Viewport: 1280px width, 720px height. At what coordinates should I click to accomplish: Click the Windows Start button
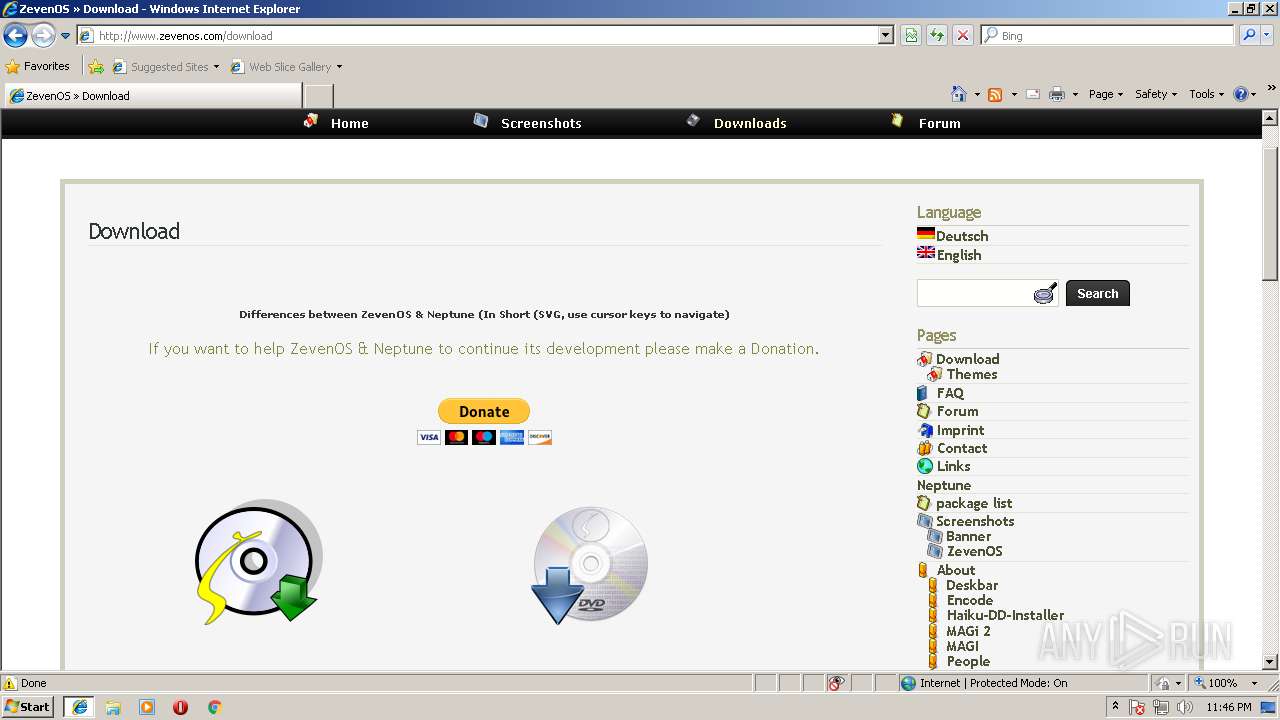(28, 706)
